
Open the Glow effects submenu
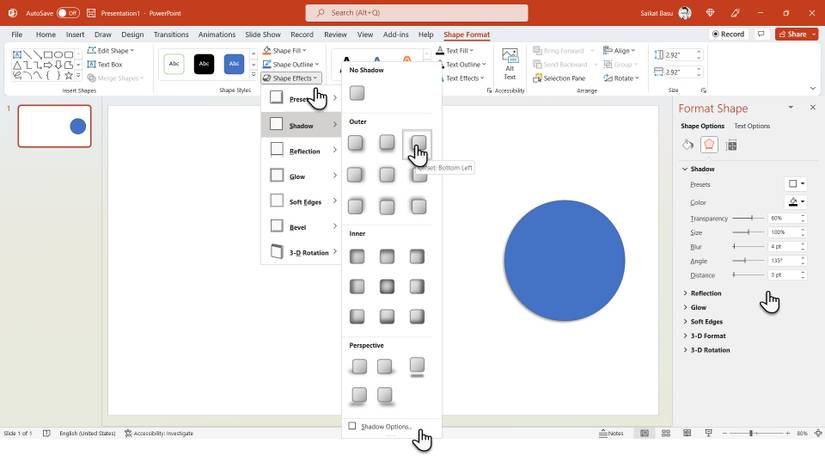pyautogui.click(x=301, y=176)
